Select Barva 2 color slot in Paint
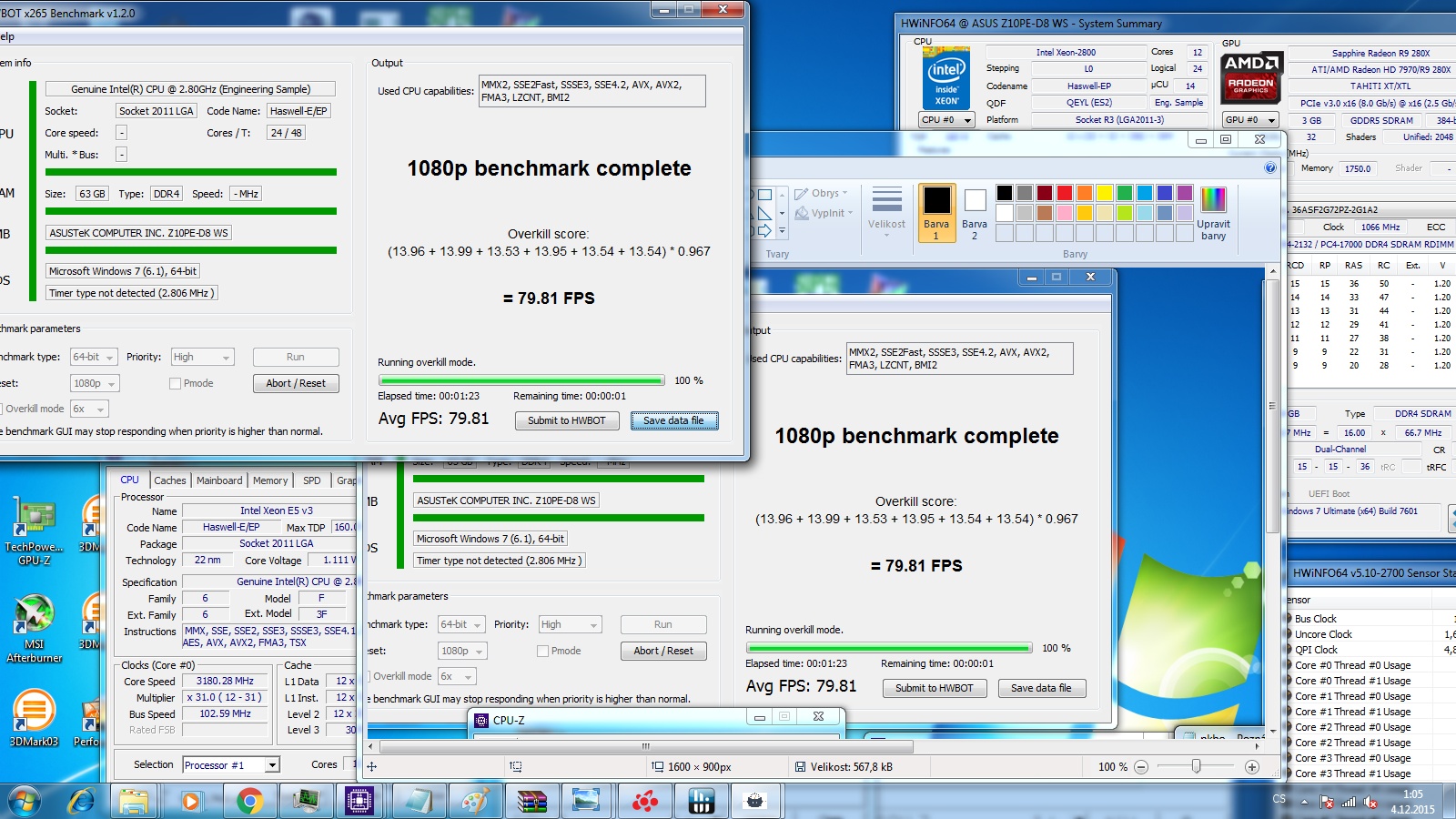 [x=975, y=212]
